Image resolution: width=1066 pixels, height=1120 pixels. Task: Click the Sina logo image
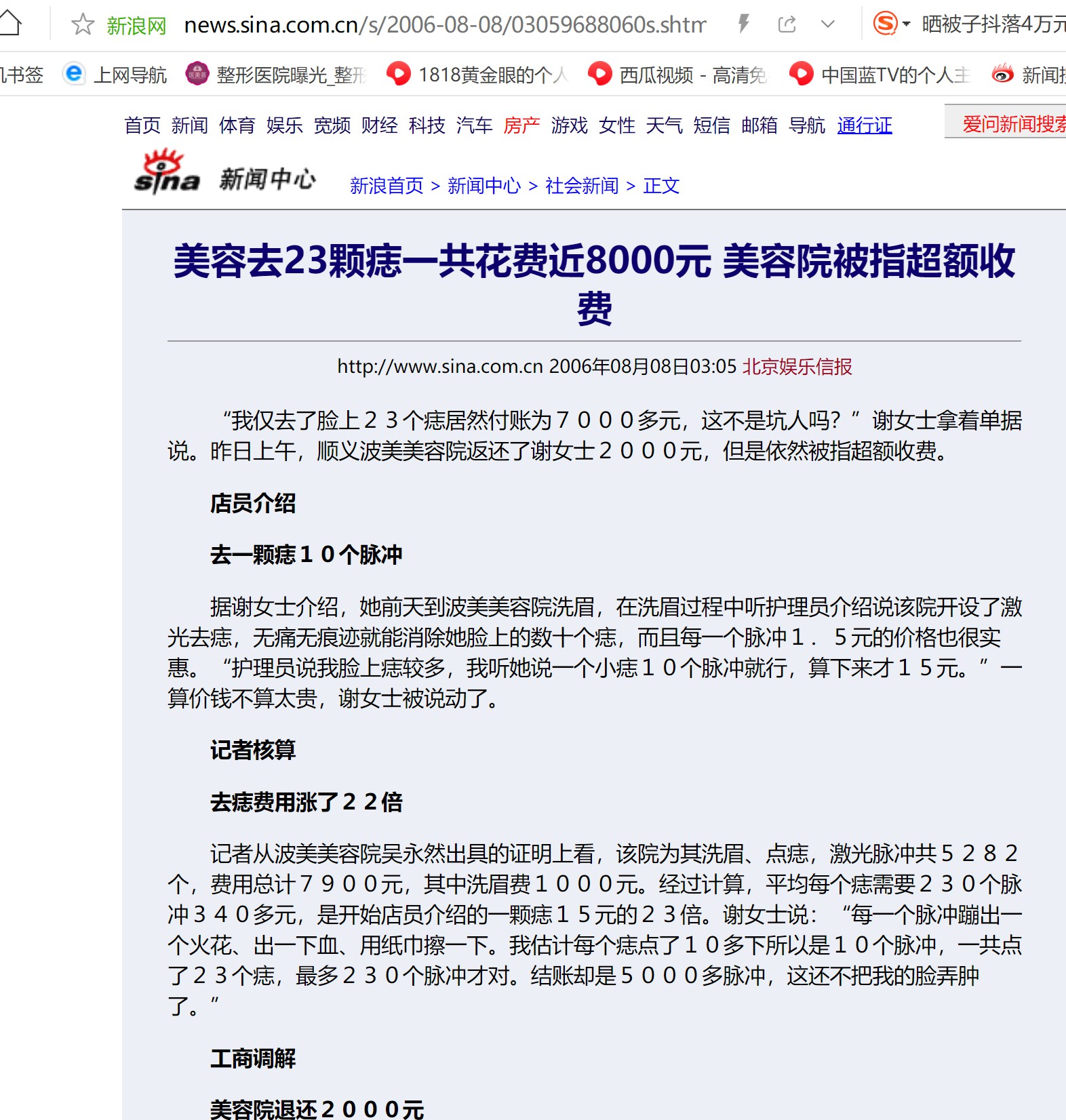[x=167, y=172]
